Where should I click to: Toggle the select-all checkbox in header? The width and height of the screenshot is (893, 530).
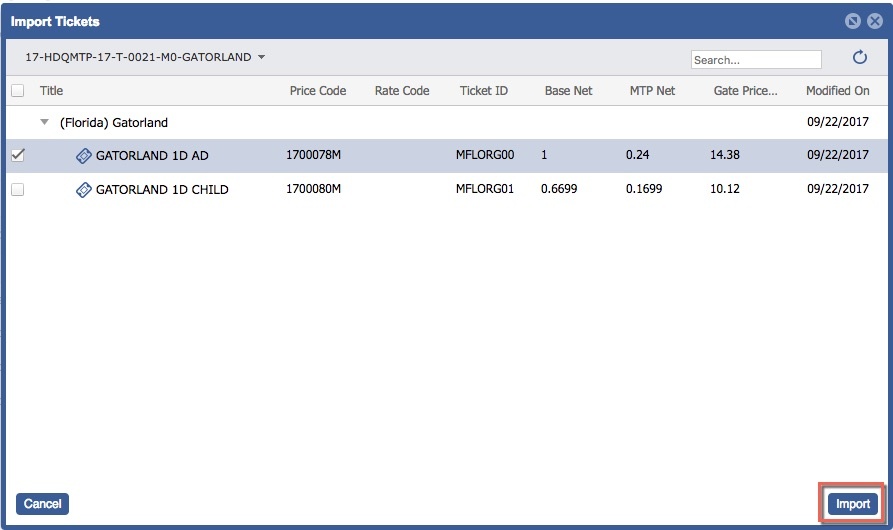17,91
